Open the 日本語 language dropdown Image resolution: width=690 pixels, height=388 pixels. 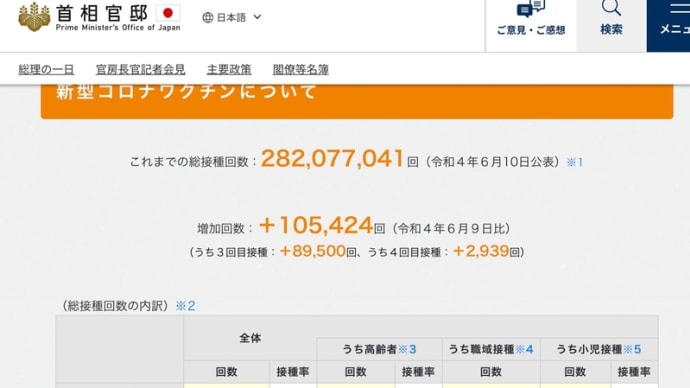pyautogui.click(x=232, y=18)
